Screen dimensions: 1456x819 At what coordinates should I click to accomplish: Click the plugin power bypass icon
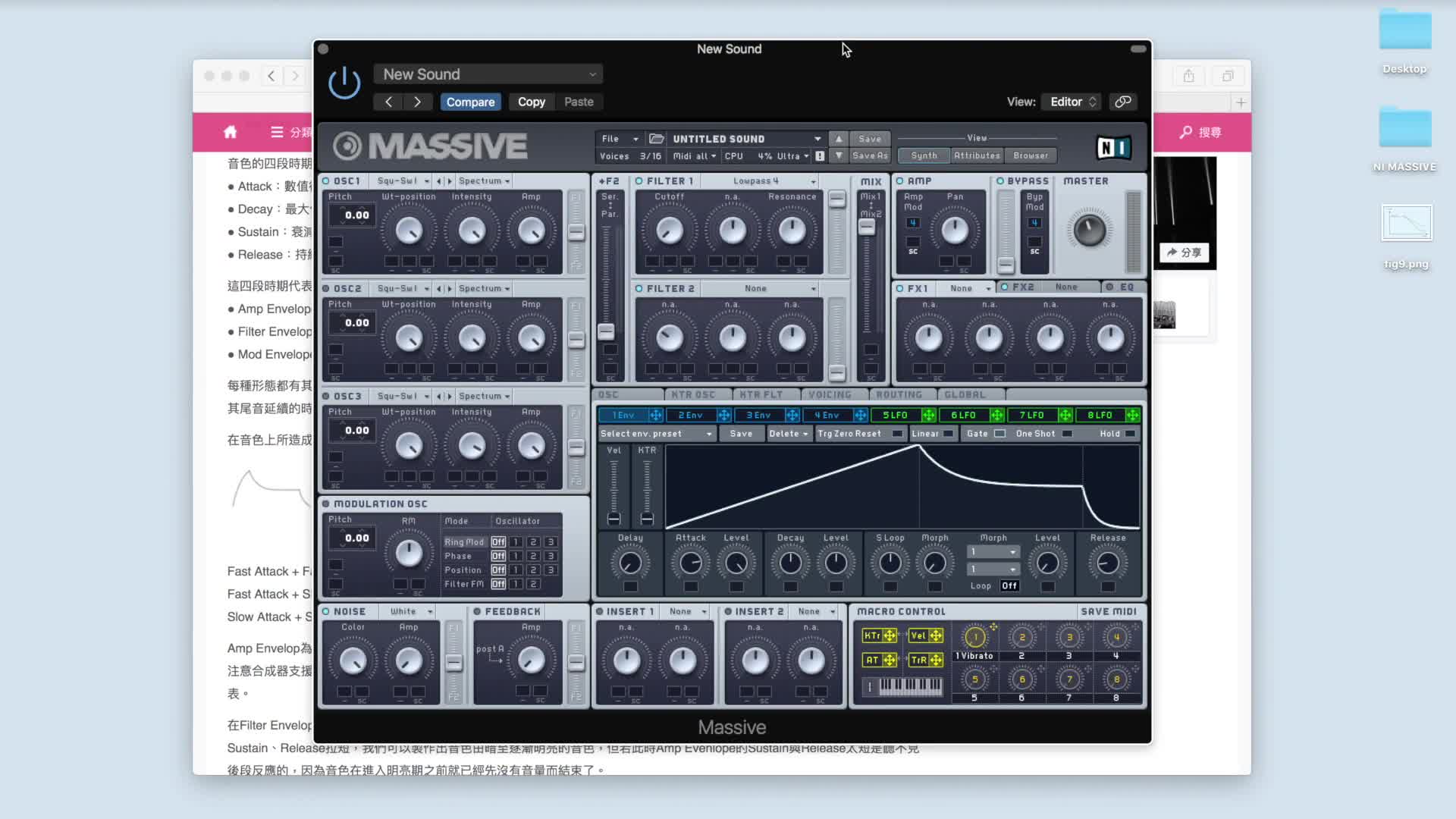[x=344, y=83]
